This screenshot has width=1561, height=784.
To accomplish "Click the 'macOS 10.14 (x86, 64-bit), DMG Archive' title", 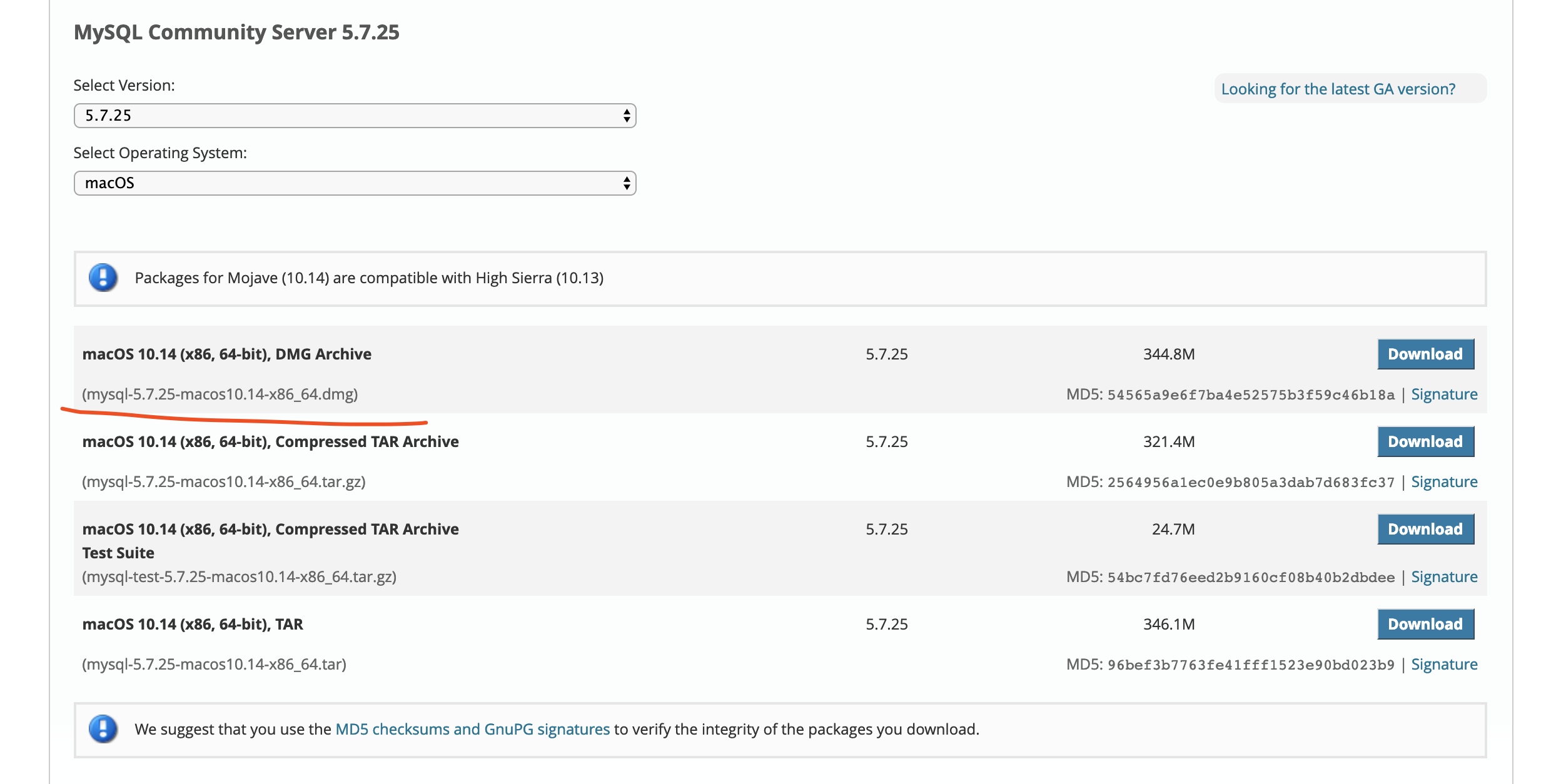I will point(227,354).
